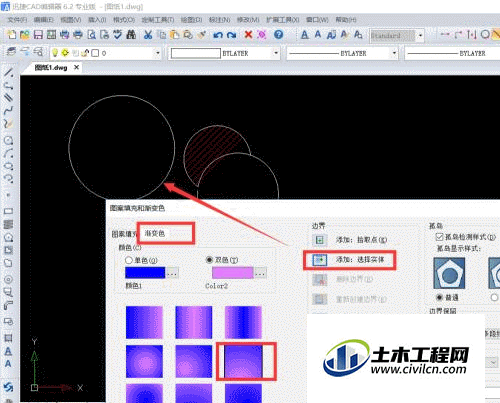500x403 pixels.
Task: Select the 普通 island display pentagon thumbnail
Action: point(449,273)
